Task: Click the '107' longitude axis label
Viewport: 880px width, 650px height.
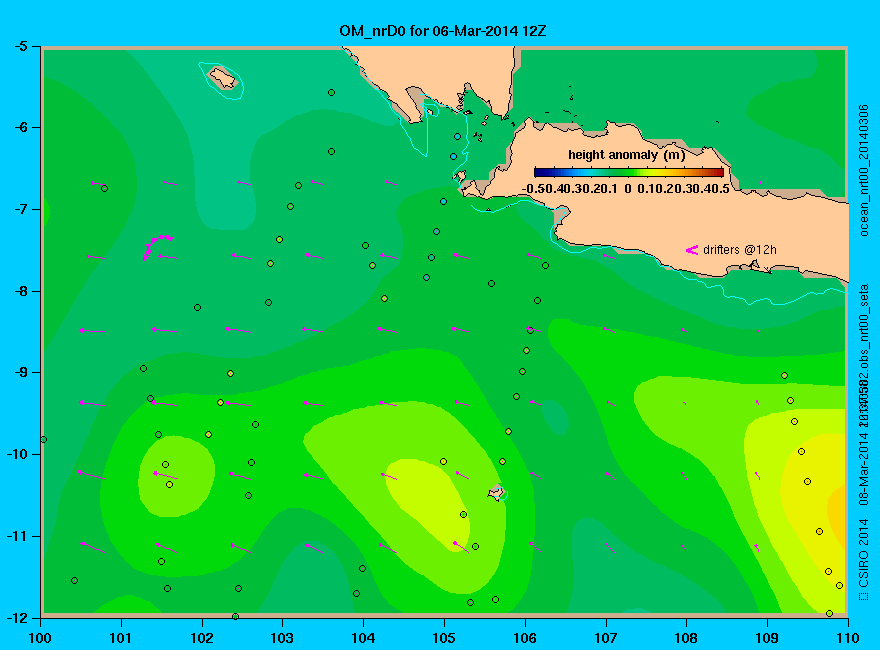Action: point(606,638)
